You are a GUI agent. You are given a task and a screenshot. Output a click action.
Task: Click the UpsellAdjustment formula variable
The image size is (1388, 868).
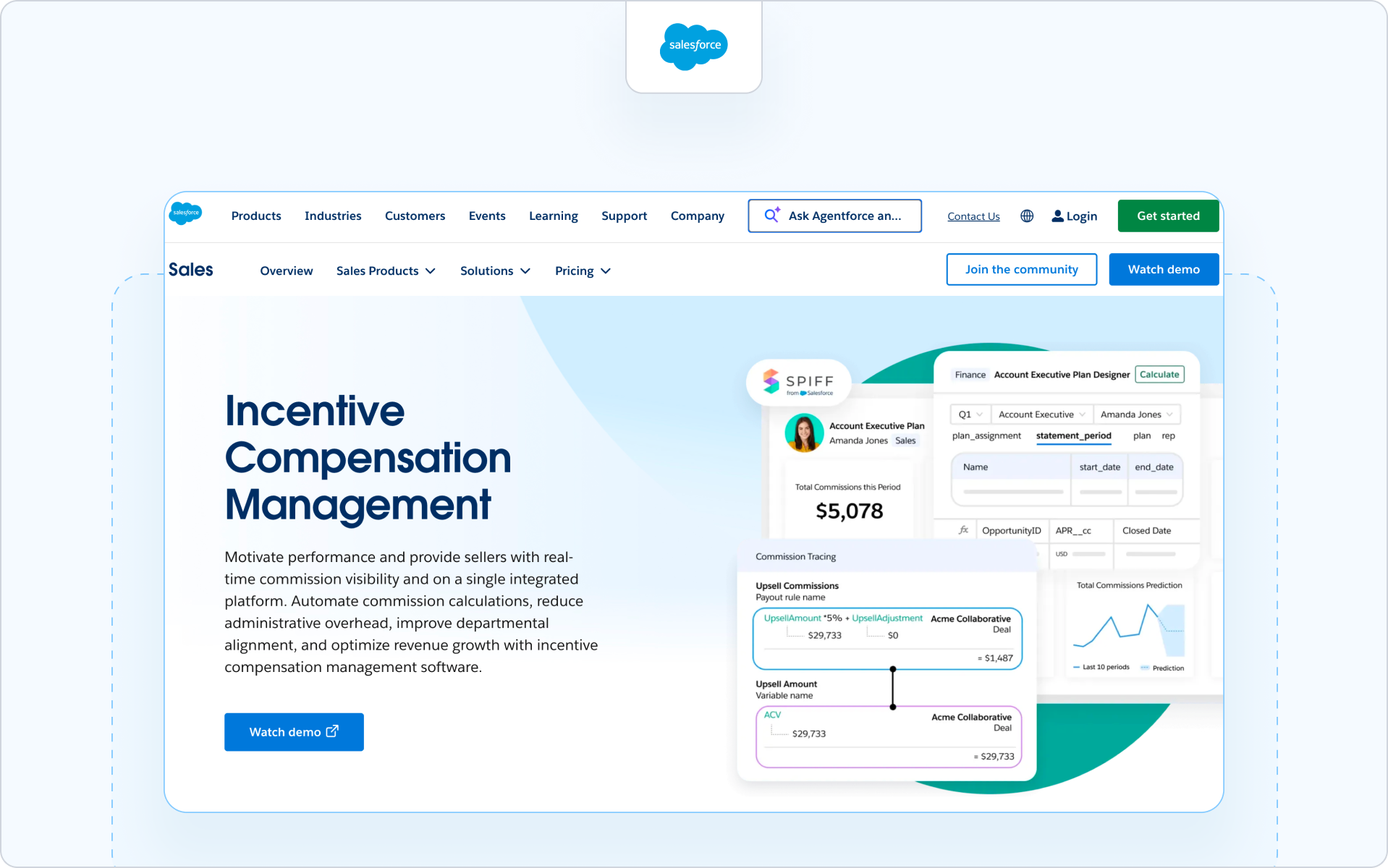887,618
